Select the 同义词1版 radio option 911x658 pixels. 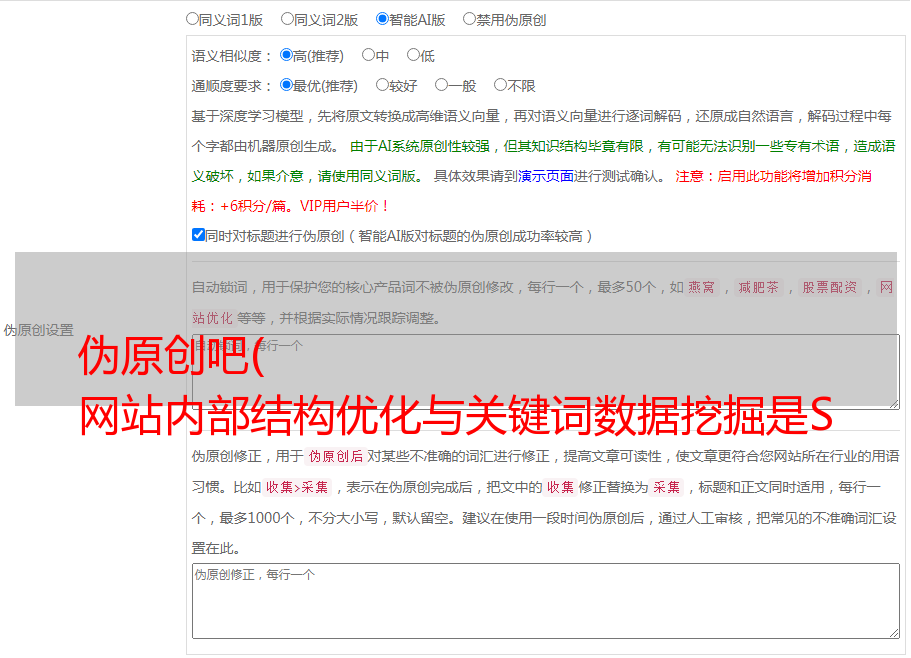point(192,19)
